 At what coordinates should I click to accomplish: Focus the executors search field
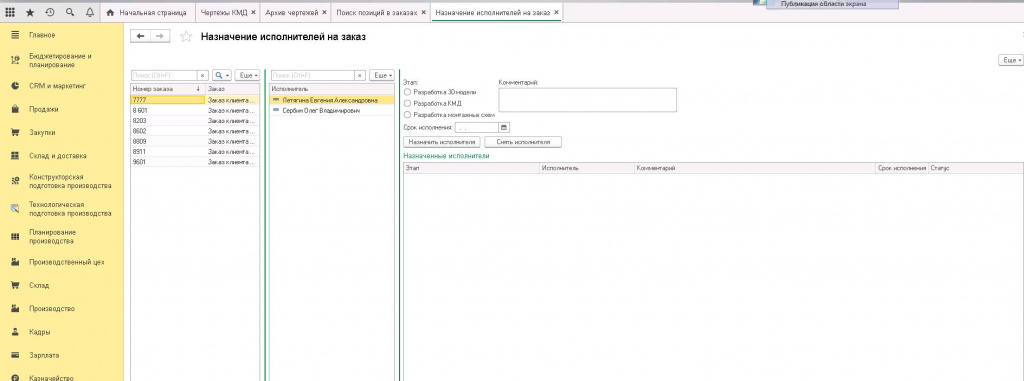point(313,76)
